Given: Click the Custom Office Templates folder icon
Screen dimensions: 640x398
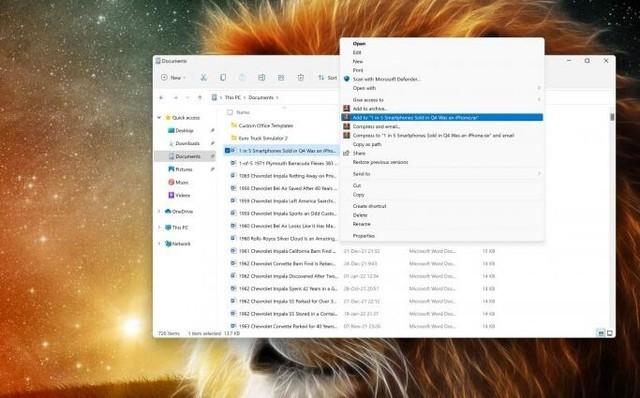Looking at the screenshot, I should (x=234, y=125).
